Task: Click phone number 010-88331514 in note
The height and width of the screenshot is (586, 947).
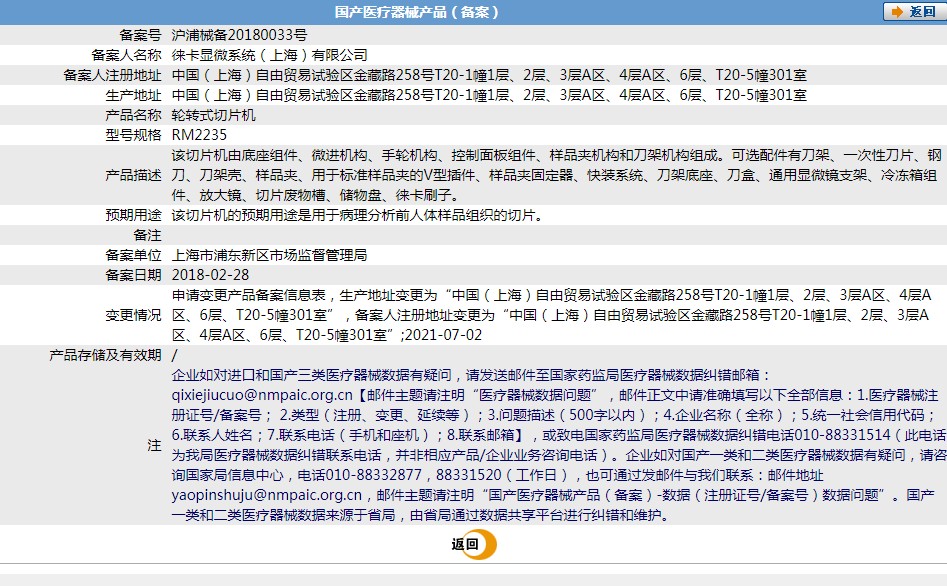Action: click(843, 435)
